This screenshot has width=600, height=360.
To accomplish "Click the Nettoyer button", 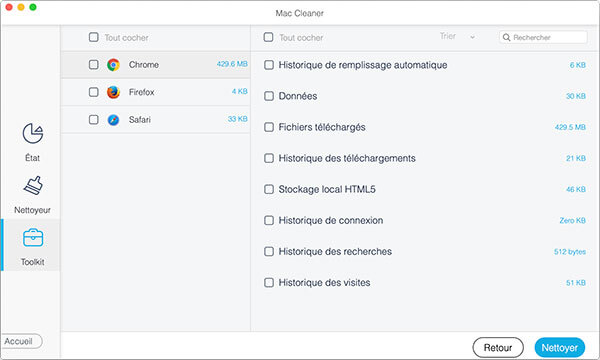I will tap(559, 347).
